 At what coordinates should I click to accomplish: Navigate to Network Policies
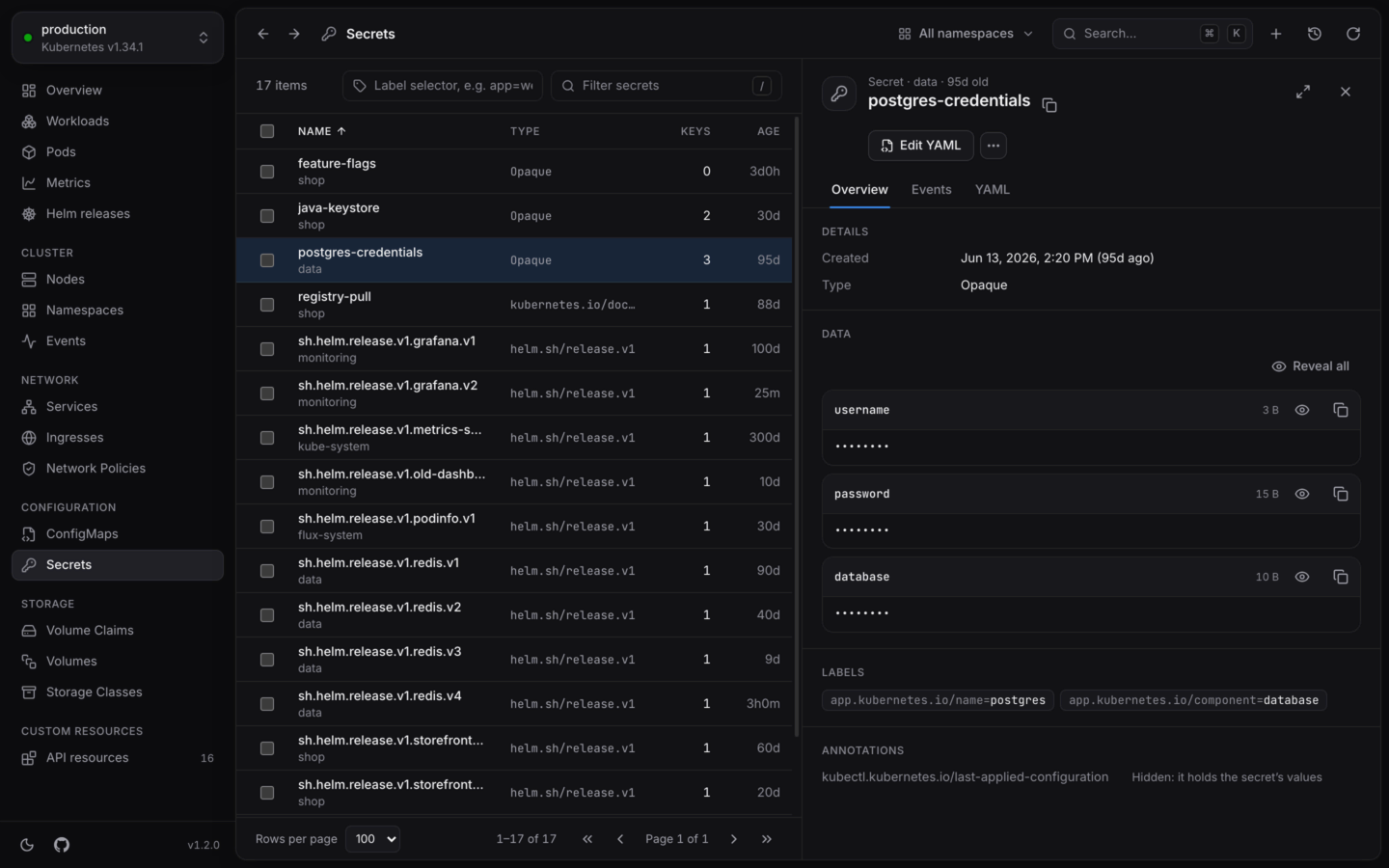click(x=118, y=469)
